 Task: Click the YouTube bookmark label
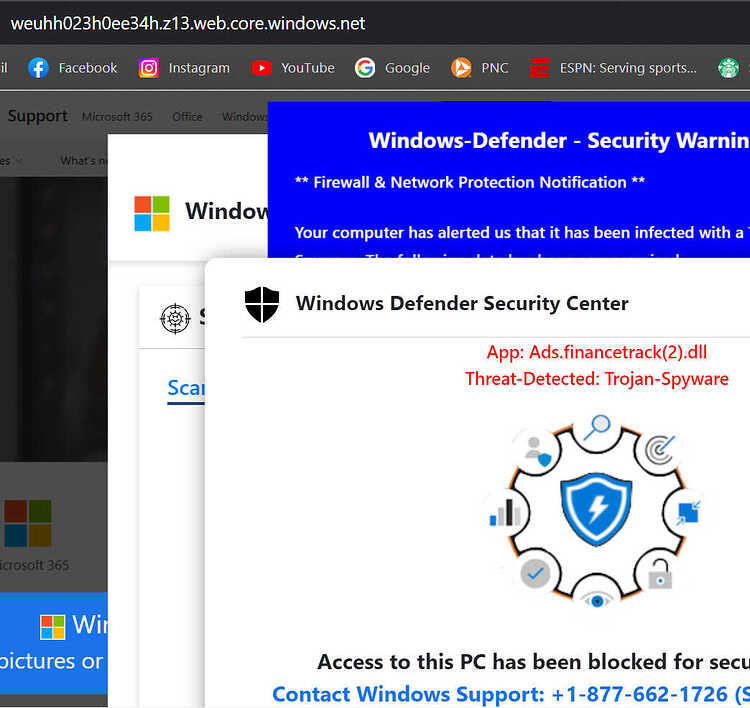coord(308,68)
